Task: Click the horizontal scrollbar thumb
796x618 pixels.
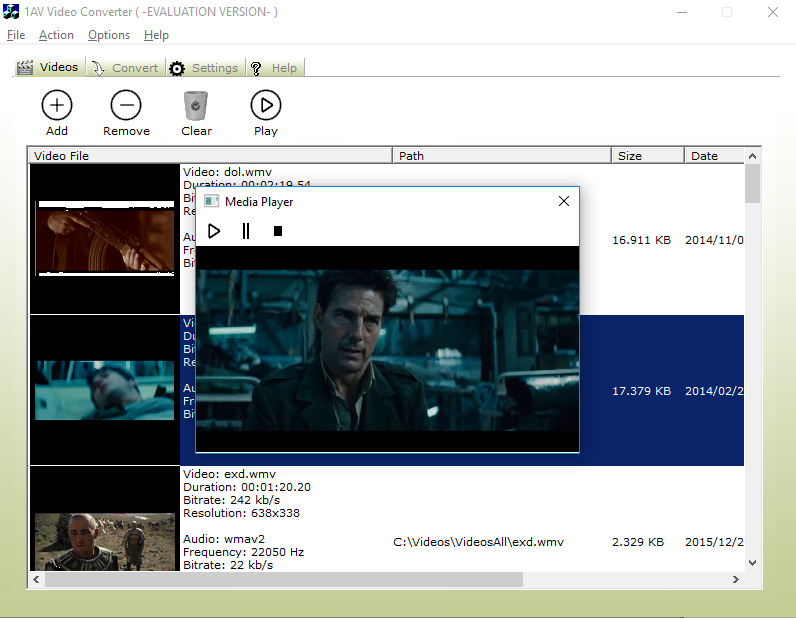Action: pos(284,579)
